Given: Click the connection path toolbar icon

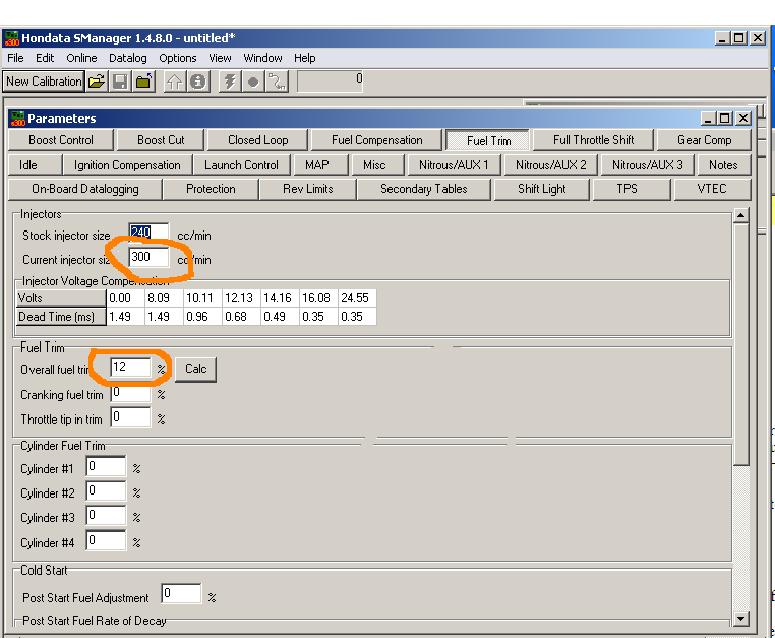Looking at the screenshot, I should (x=277, y=82).
